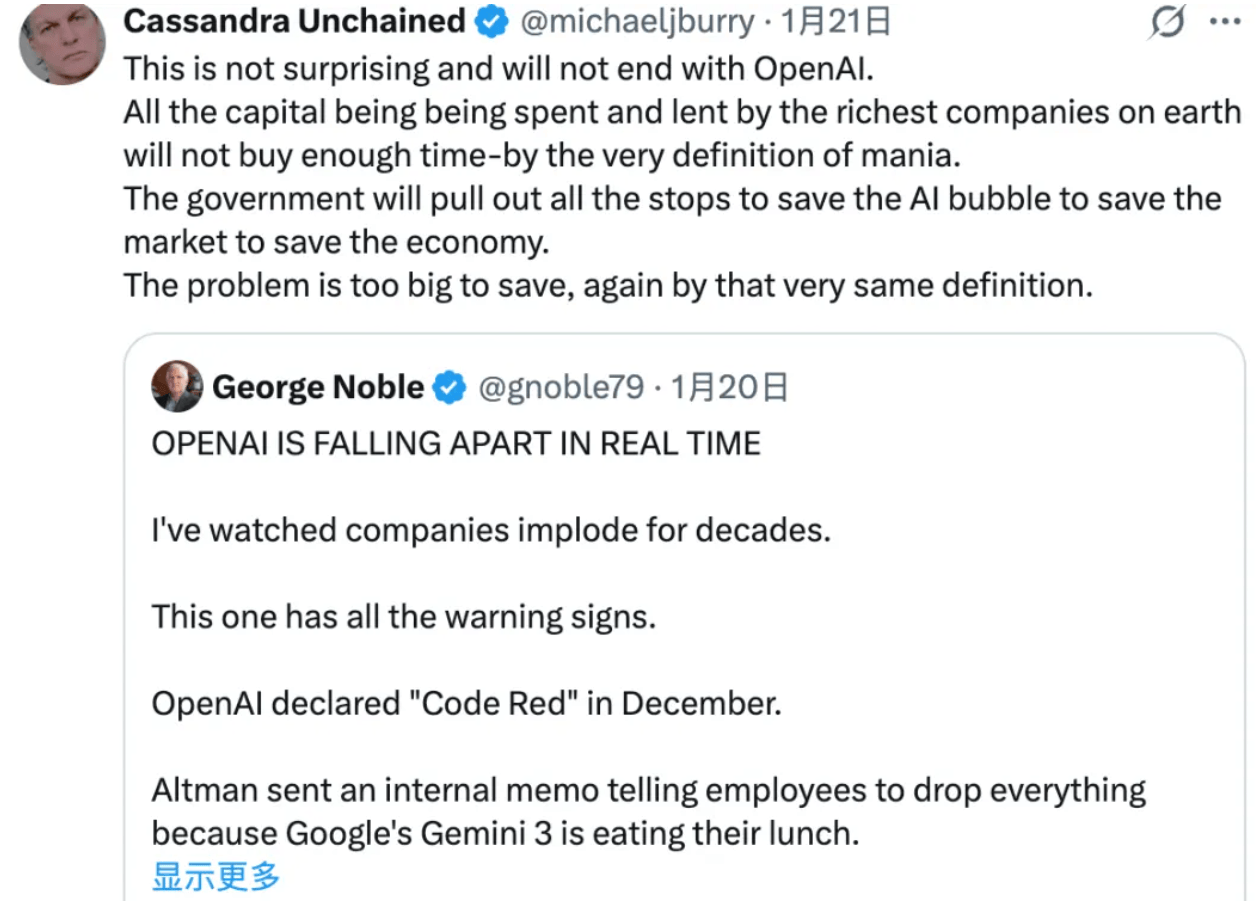Image resolution: width=1256 pixels, height=916 pixels.
Task: Click the username Cassandra Unchained
Action: coord(293,20)
